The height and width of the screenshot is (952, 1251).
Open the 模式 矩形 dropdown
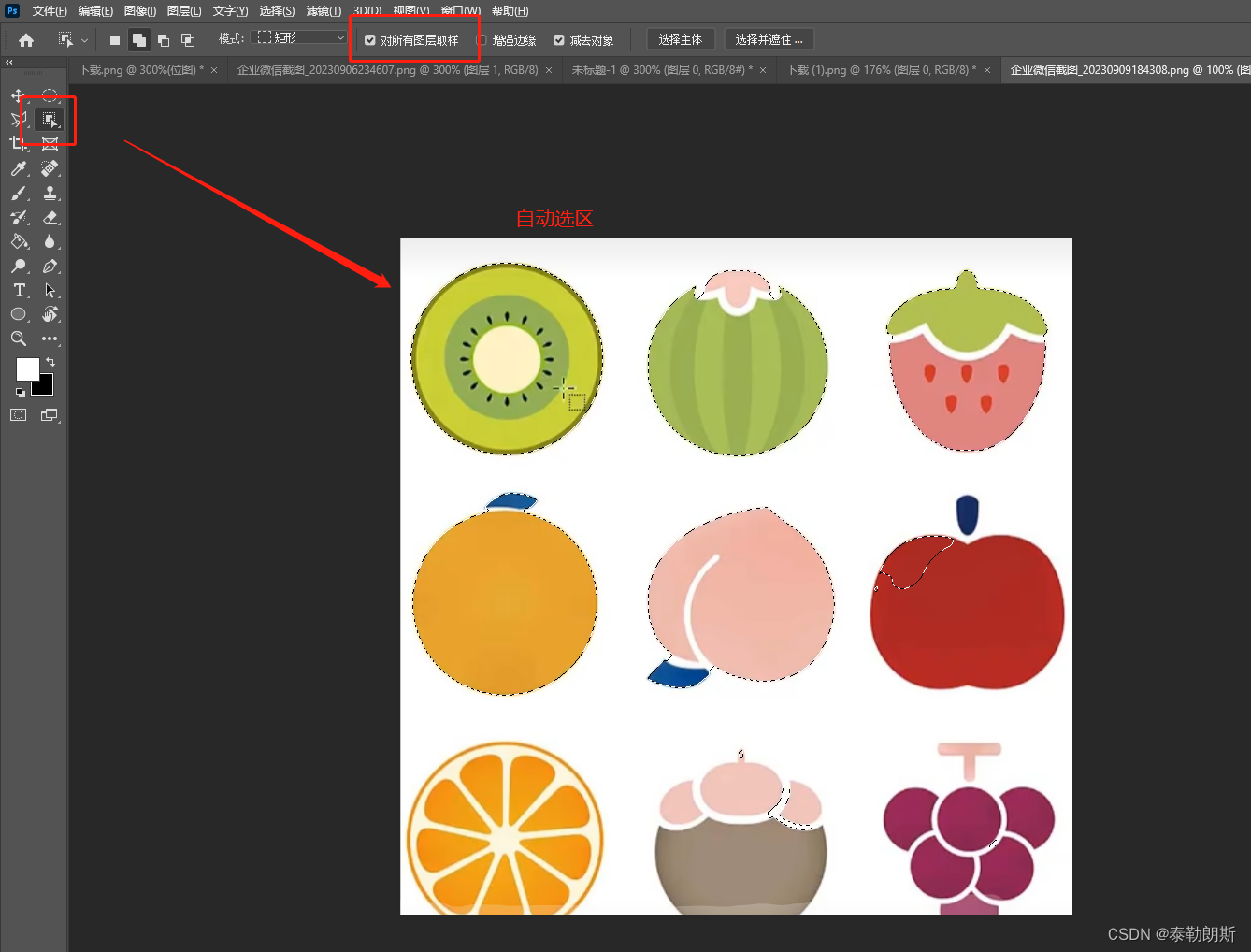[x=299, y=37]
